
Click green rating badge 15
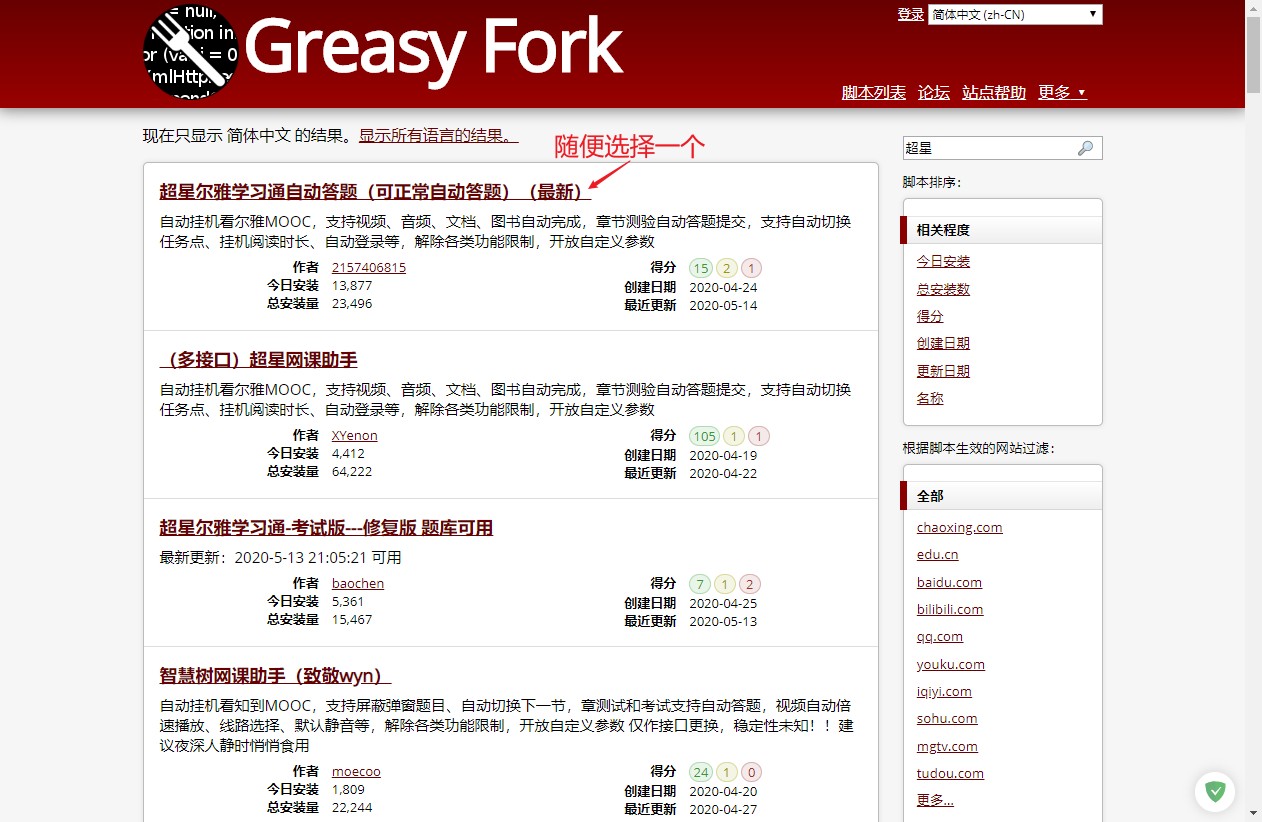tap(701, 268)
